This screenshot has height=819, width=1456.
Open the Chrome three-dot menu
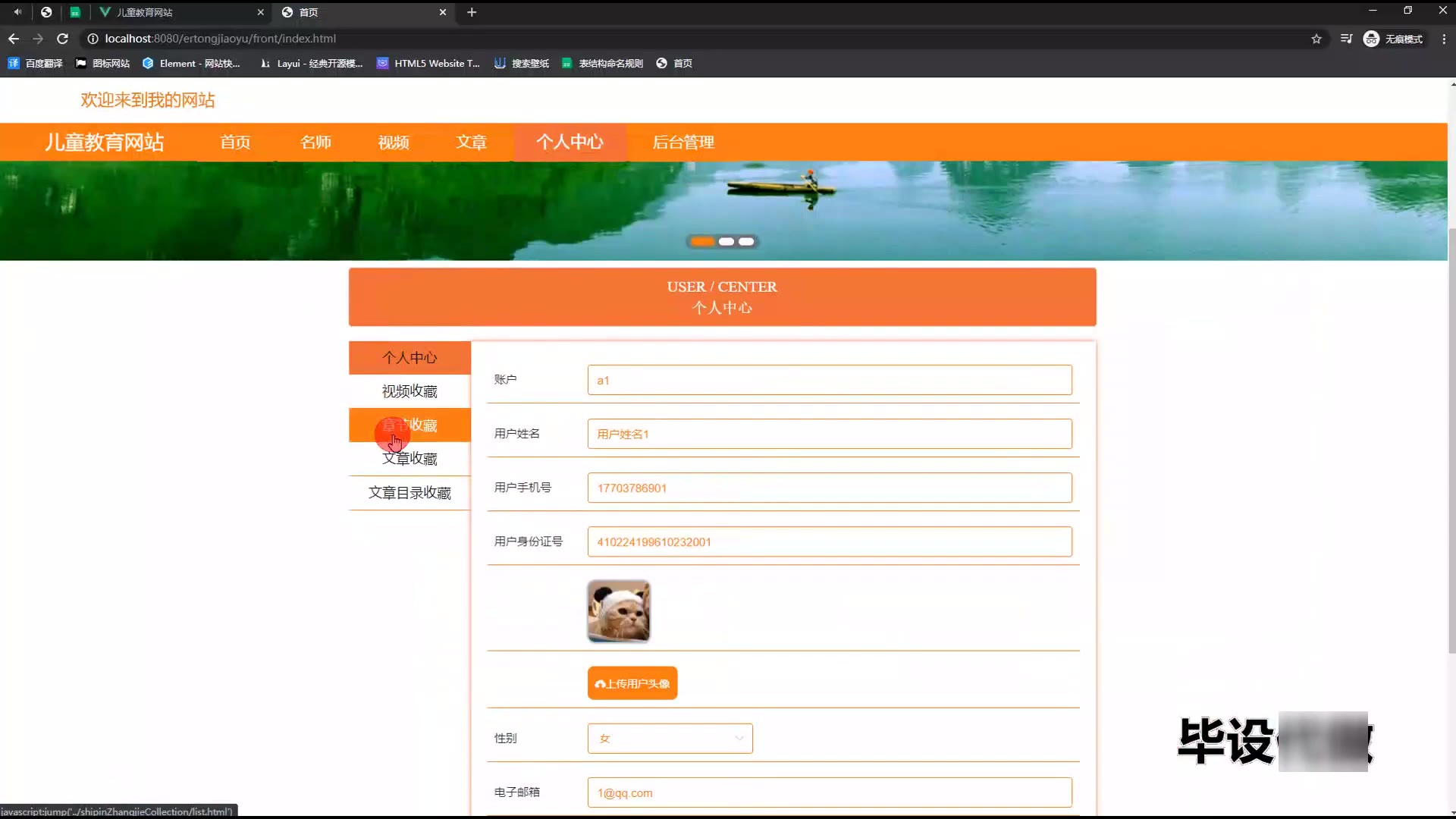click(x=1444, y=39)
